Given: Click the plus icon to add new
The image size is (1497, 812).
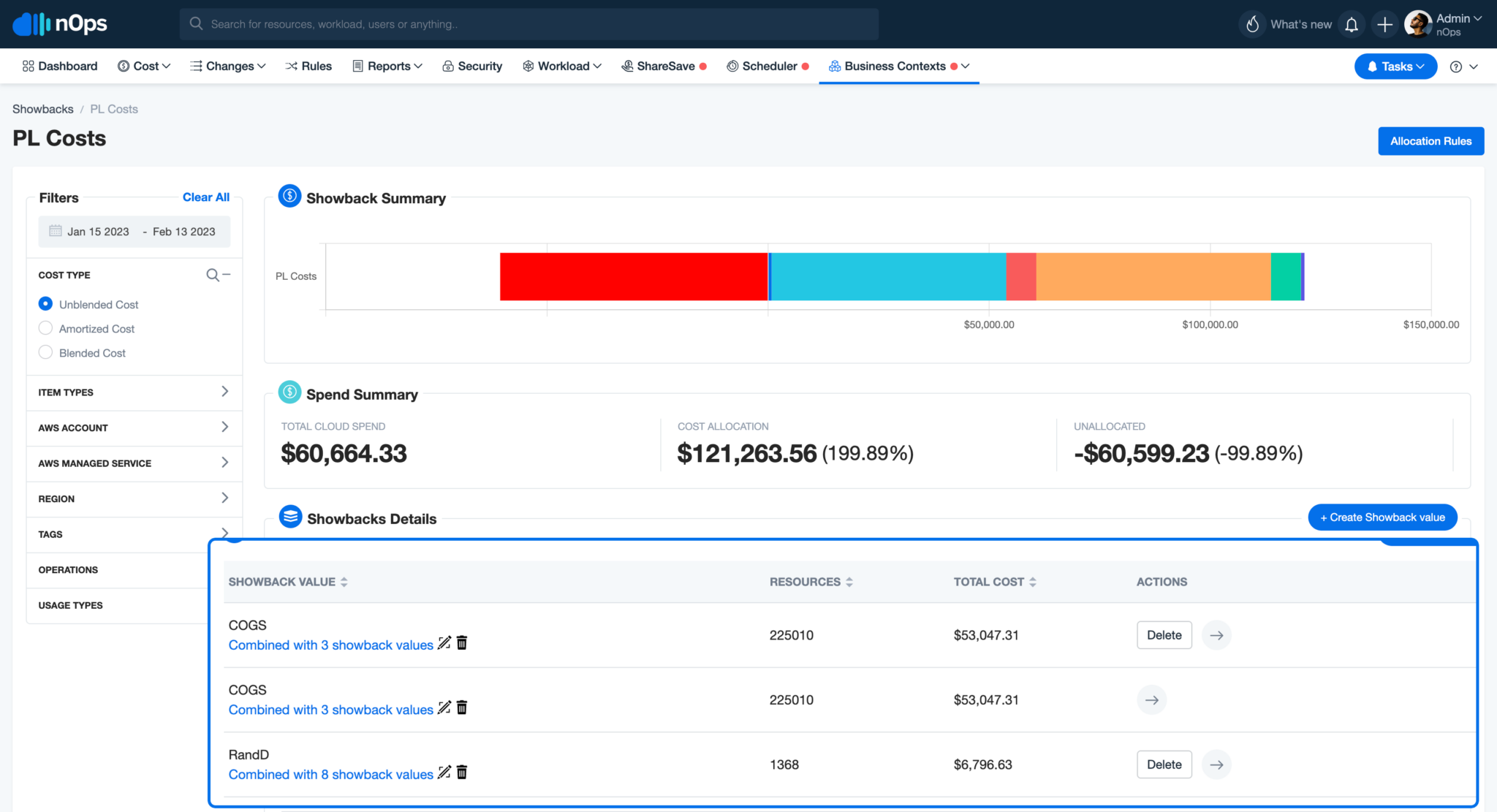Looking at the screenshot, I should coord(1385,24).
